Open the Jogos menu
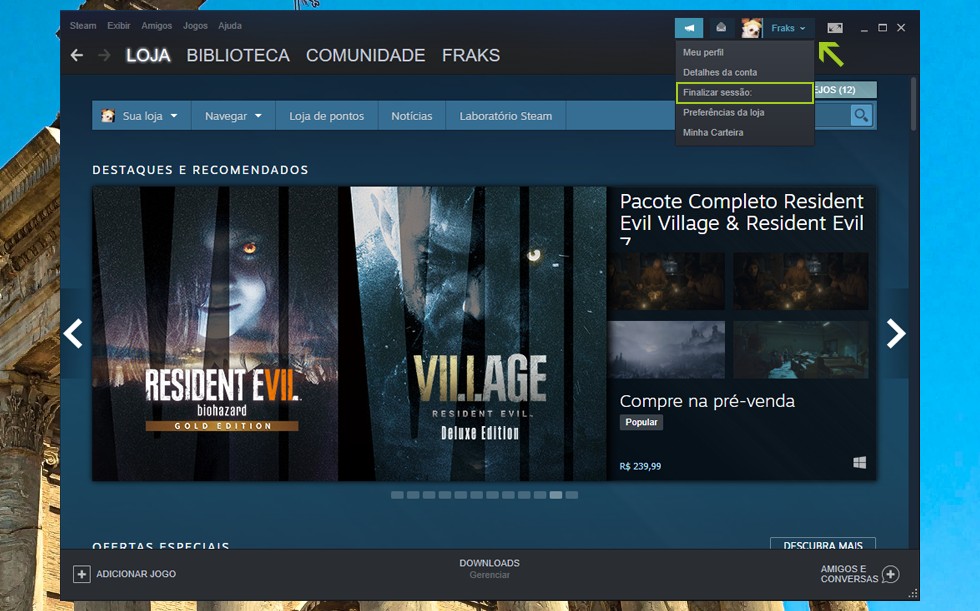Screen dimensions: 980x611 point(195,26)
